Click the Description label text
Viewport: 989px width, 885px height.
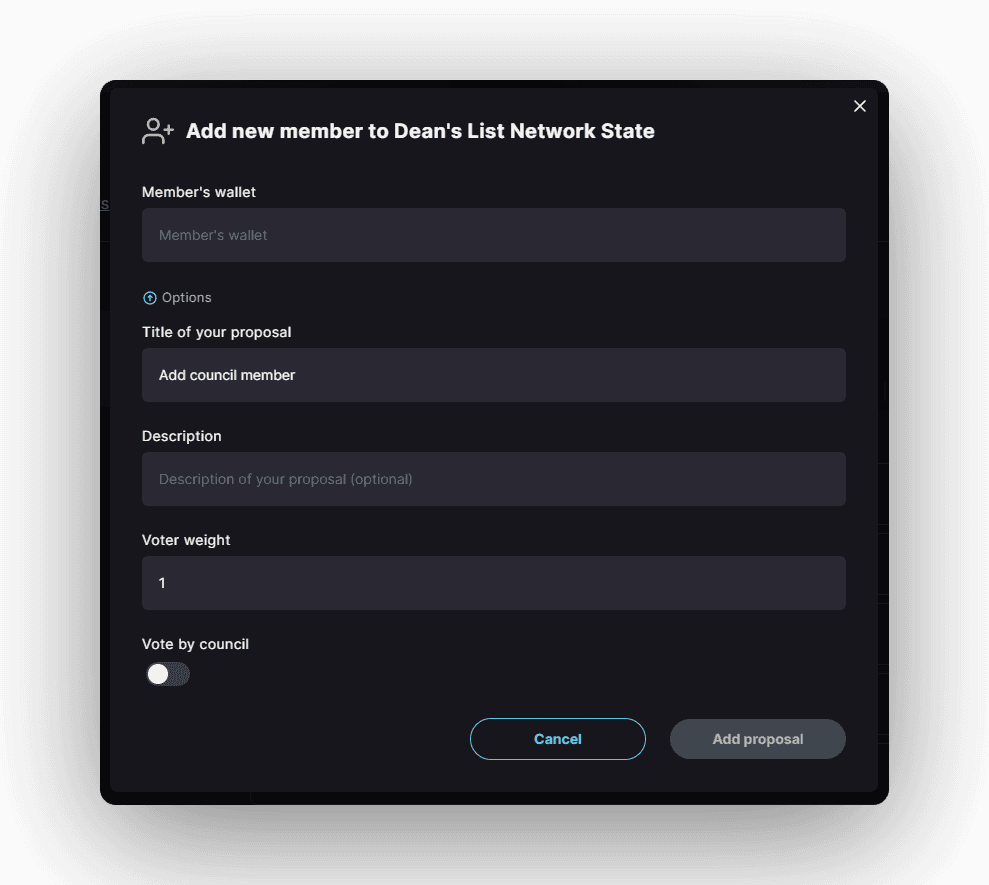click(182, 436)
